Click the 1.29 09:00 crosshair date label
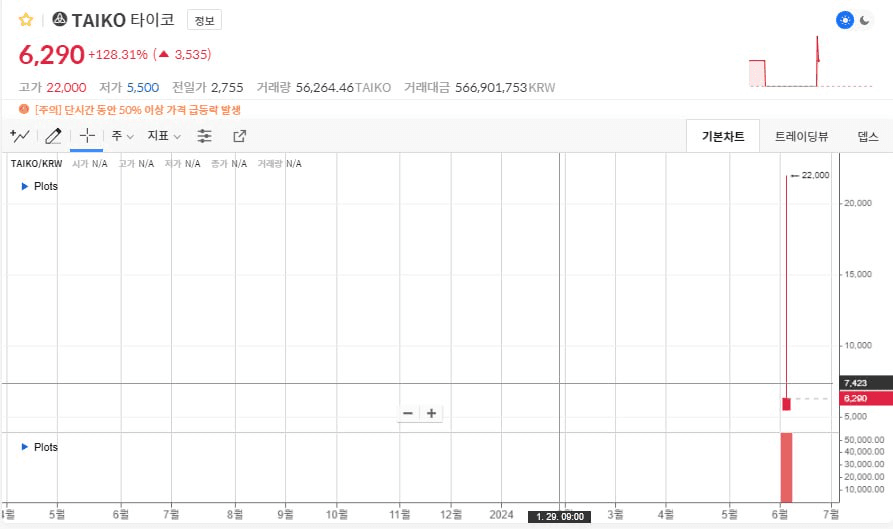 click(x=559, y=516)
